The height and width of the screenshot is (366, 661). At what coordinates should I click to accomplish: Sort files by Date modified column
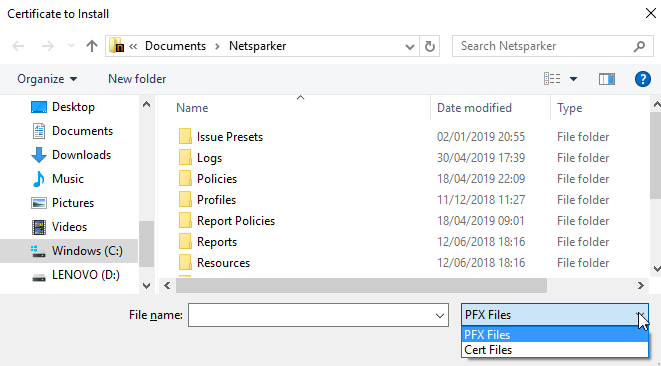click(x=474, y=108)
